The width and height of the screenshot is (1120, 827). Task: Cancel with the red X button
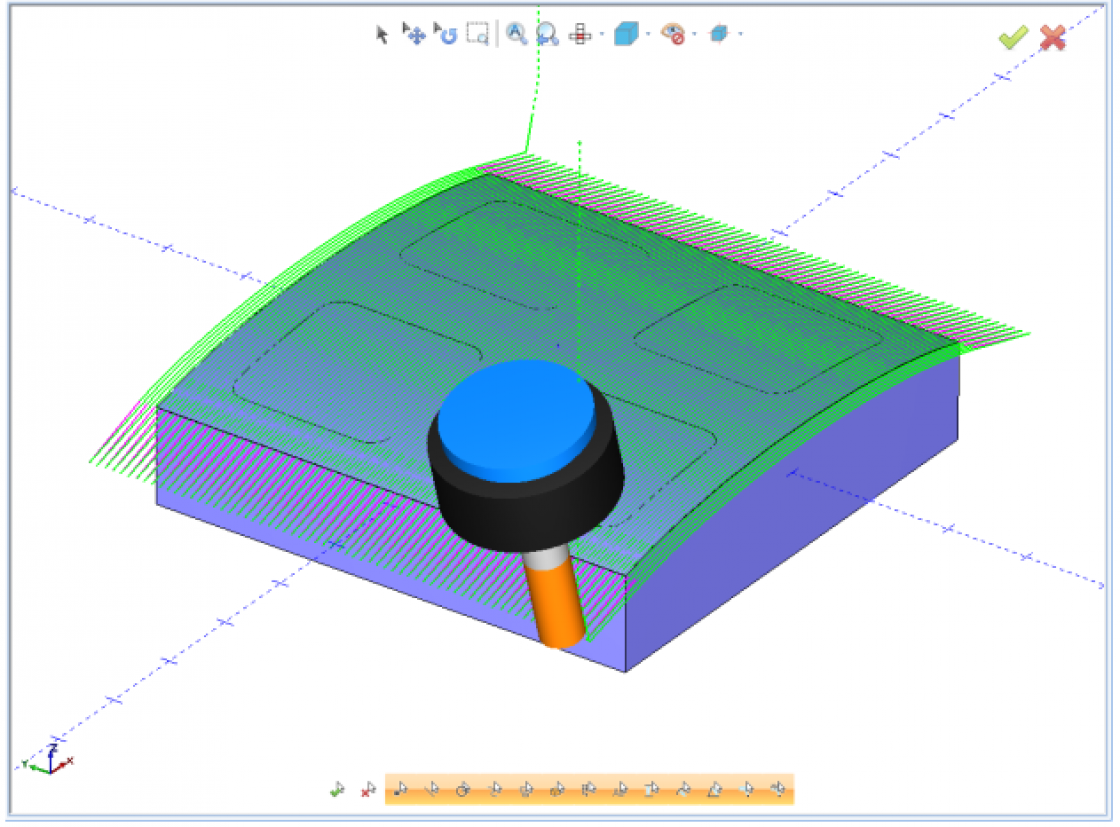1053,37
